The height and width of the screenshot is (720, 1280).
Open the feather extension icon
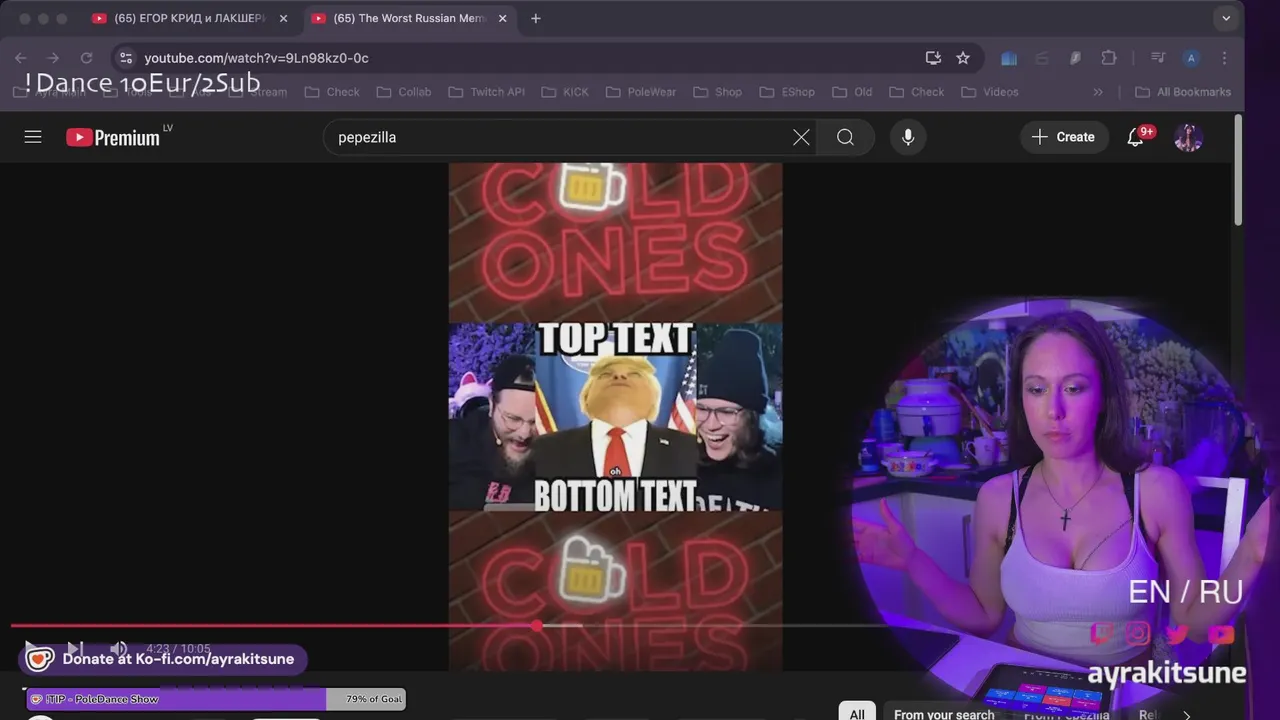coord(1075,58)
